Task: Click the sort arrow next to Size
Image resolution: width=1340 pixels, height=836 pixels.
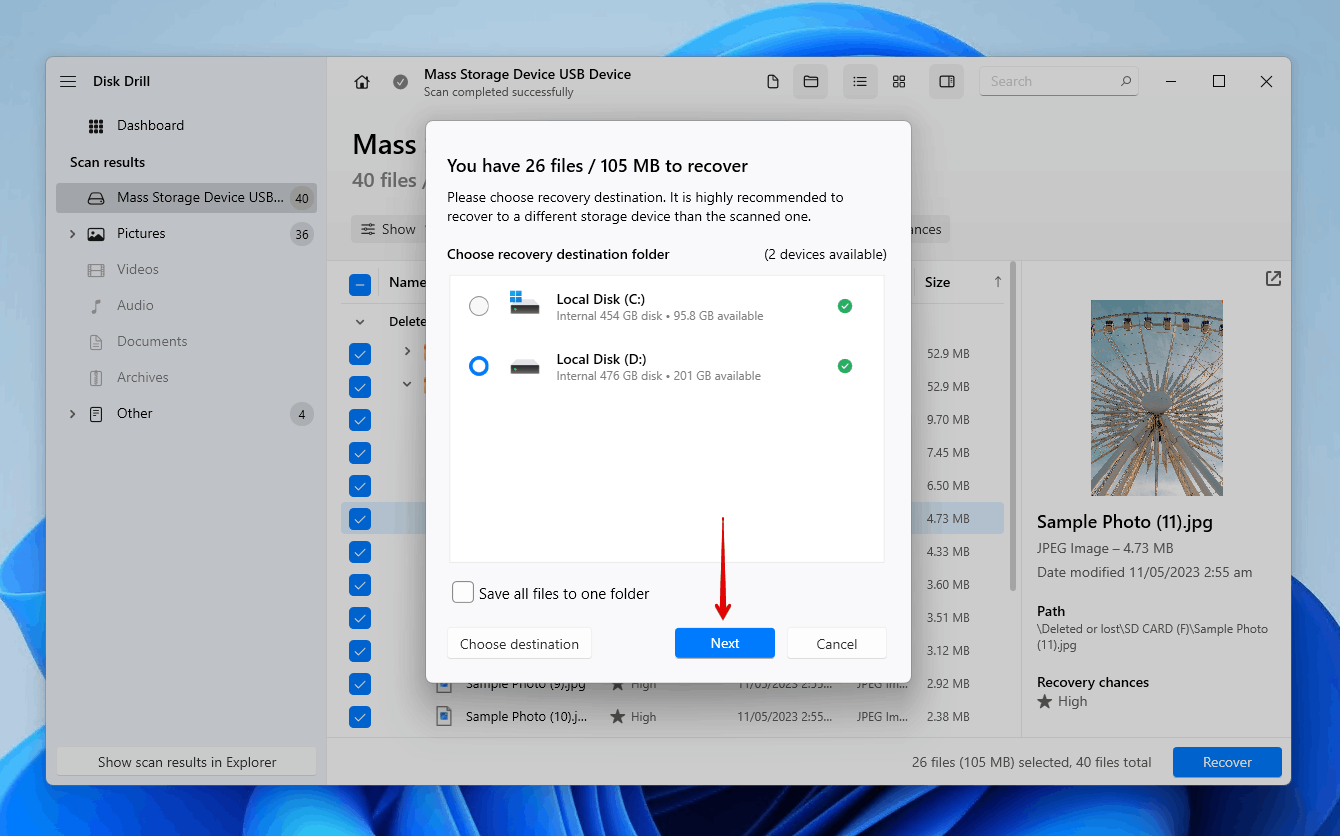Action: click(997, 282)
